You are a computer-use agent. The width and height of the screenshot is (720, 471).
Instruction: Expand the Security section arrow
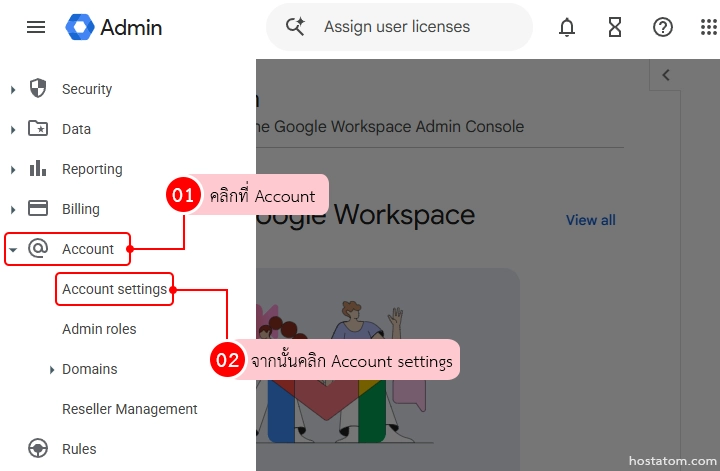pos(13,90)
